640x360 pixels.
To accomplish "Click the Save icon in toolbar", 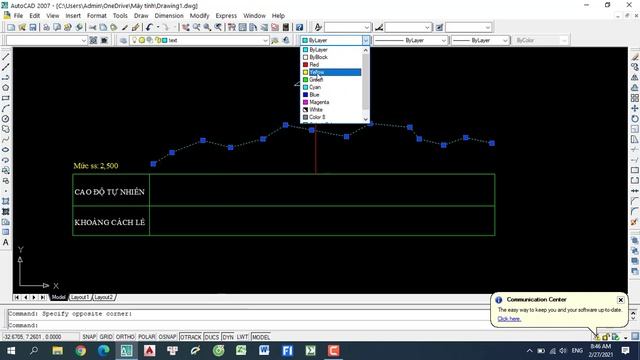I will coord(33,27).
